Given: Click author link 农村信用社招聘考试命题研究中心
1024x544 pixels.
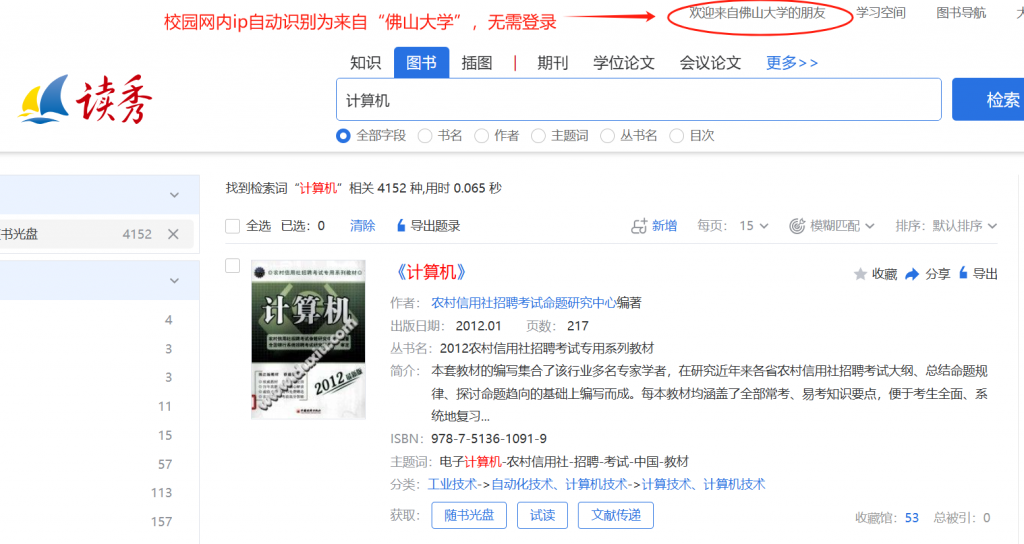Looking at the screenshot, I should (x=524, y=303).
